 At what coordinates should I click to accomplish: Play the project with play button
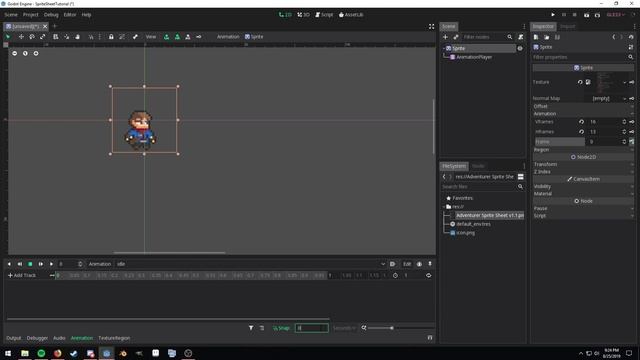coord(553,15)
